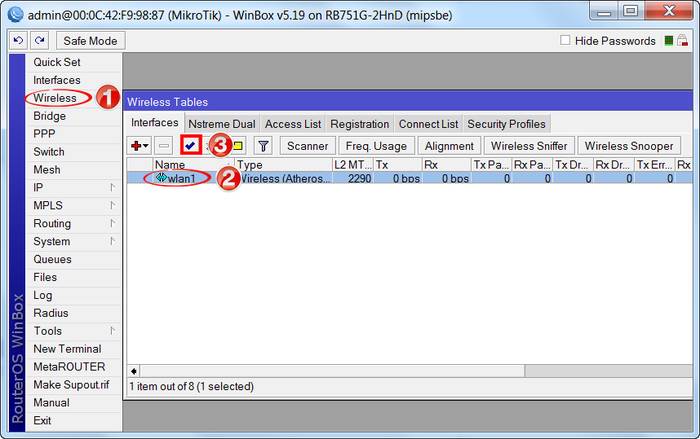Open the red plus add dropdown
This screenshot has height=439, width=700.
point(139,146)
